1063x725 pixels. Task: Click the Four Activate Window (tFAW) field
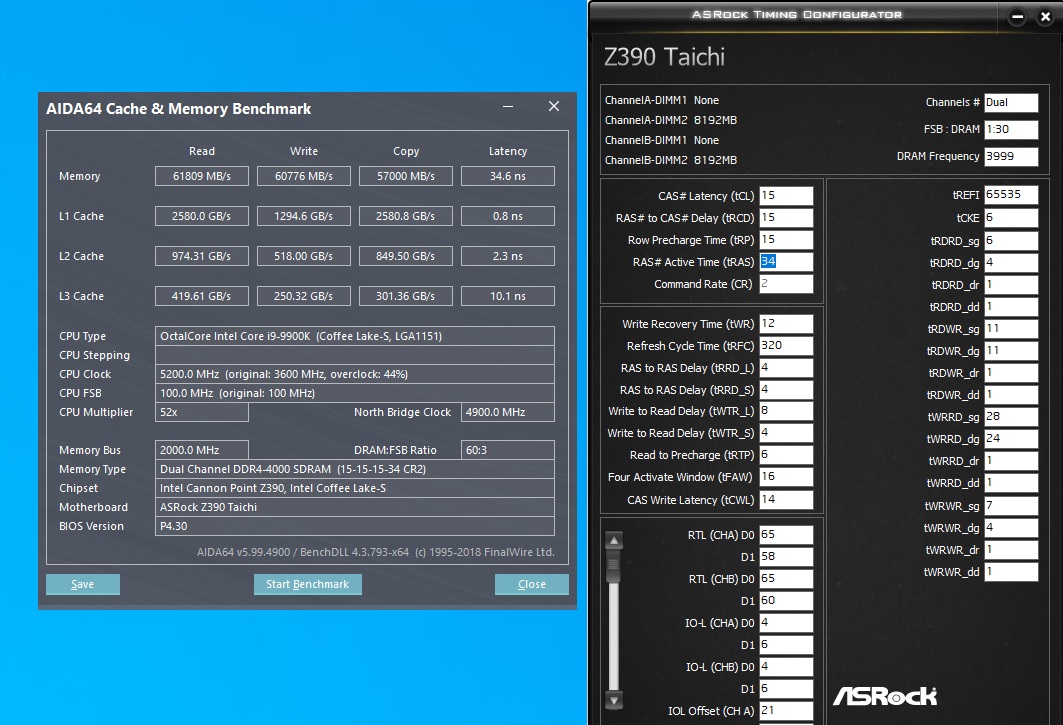(786, 477)
